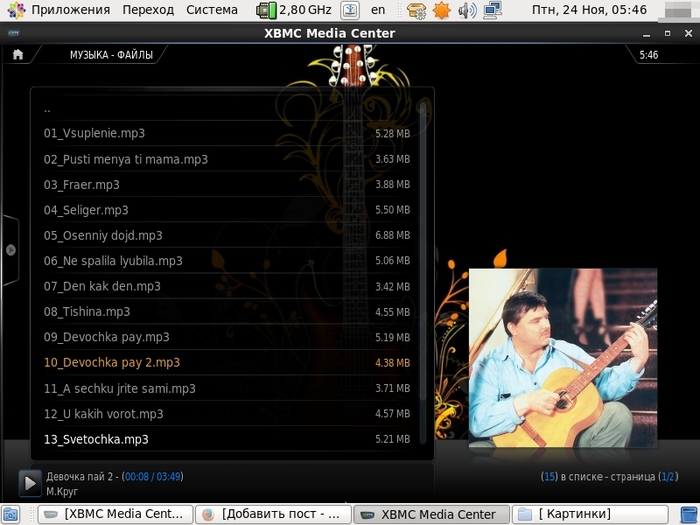
Task: Click the show desktop icon in taskbar
Action: click(11, 514)
